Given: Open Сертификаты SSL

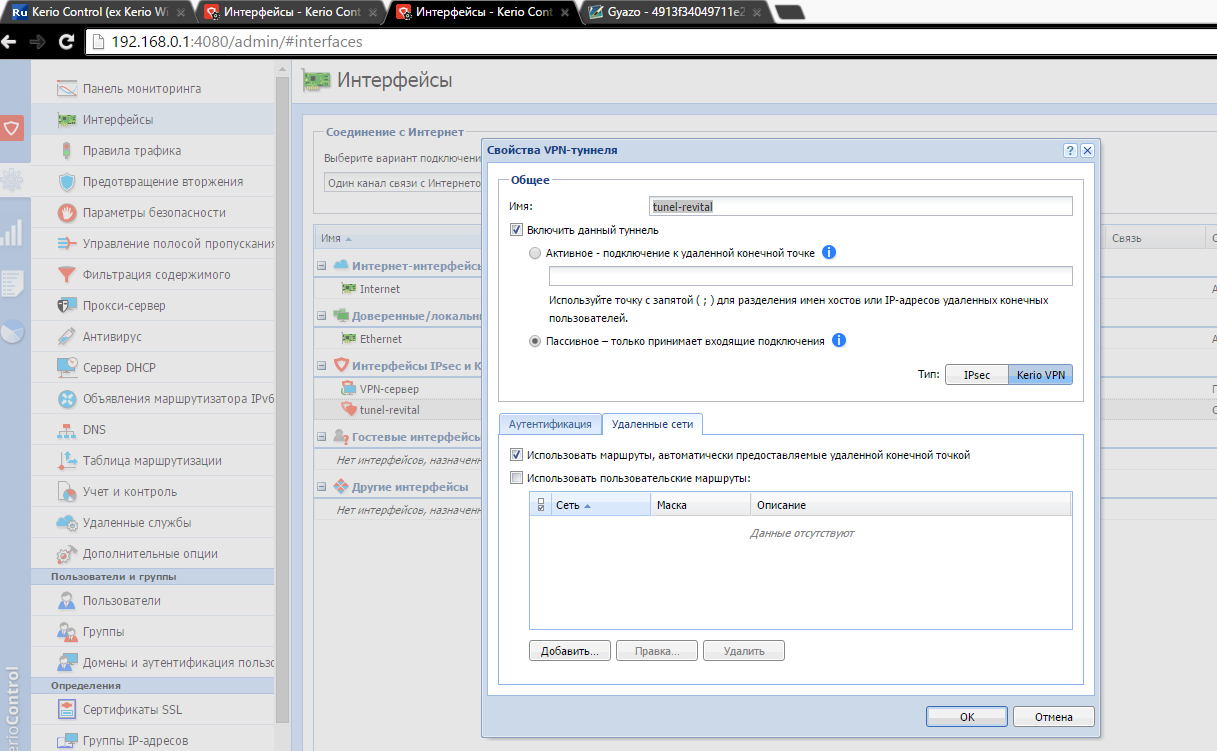Looking at the screenshot, I should [x=132, y=710].
